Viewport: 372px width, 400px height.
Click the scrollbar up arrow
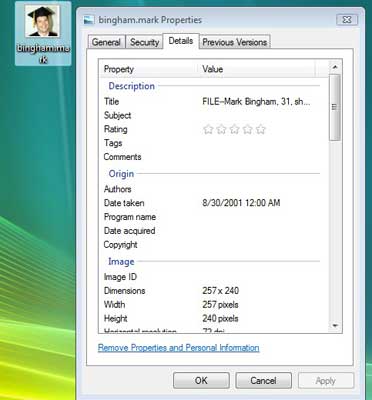click(335, 67)
